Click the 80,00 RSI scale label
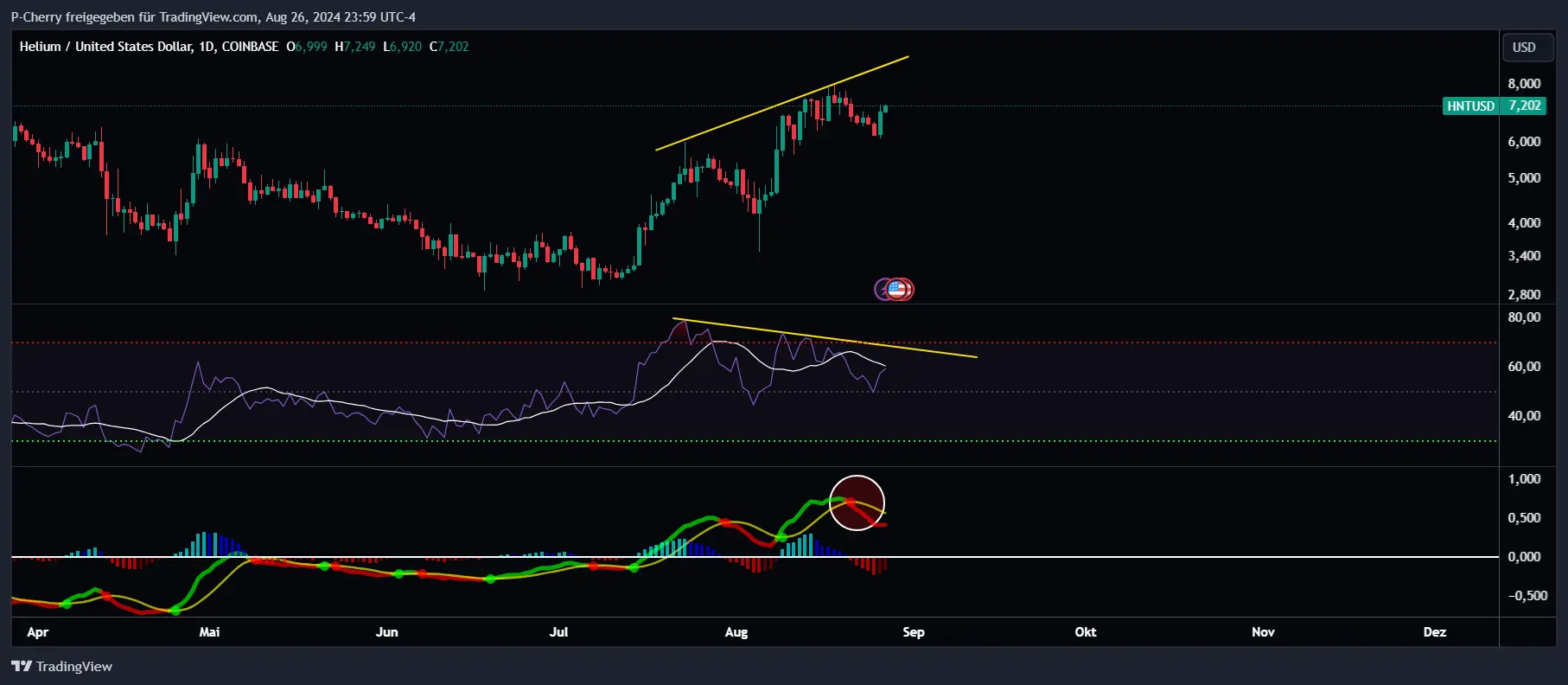1568x685 pixels. 1524,317
